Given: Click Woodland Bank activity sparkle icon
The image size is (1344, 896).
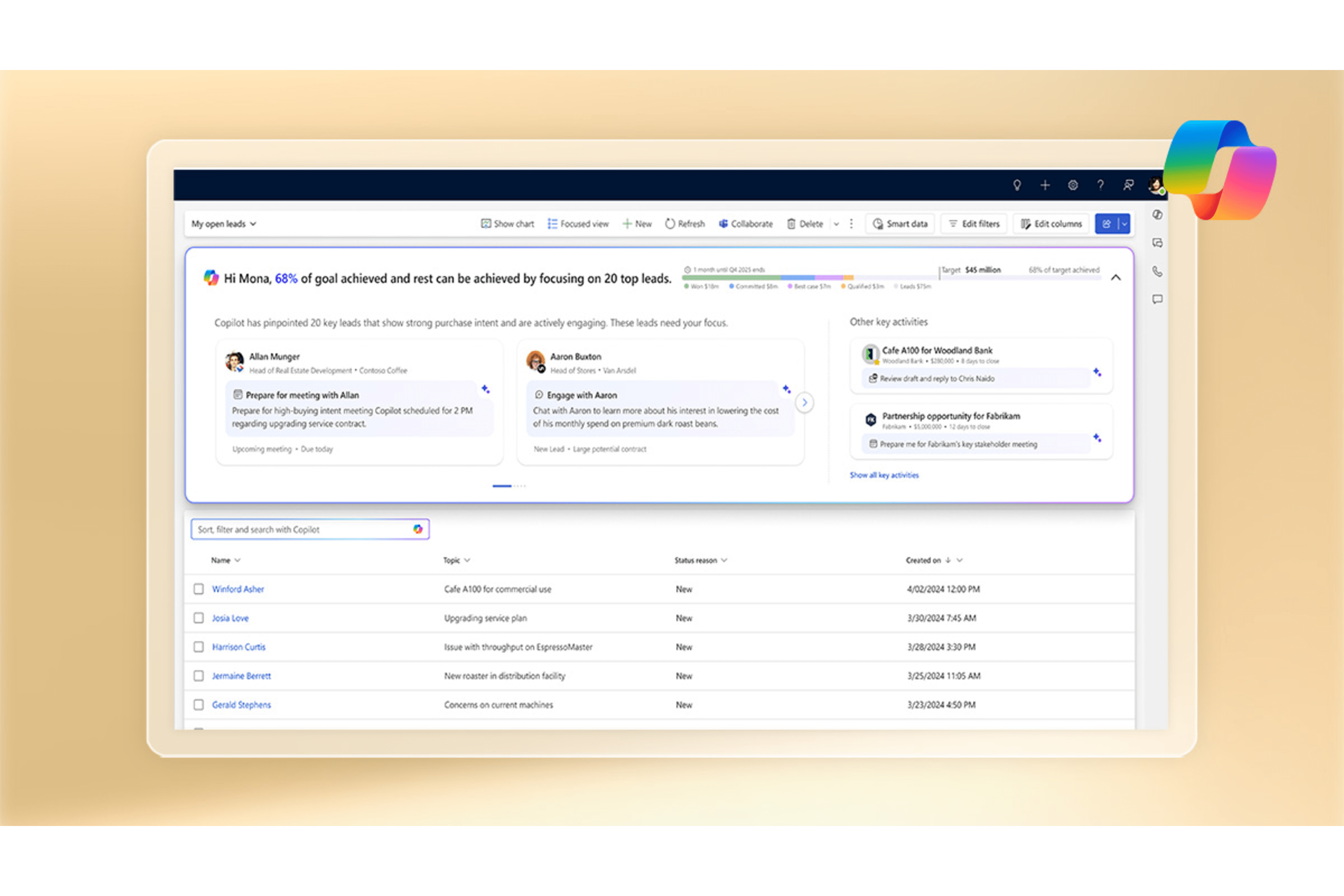Looking at the screenshot, I should pos(1097,372).
